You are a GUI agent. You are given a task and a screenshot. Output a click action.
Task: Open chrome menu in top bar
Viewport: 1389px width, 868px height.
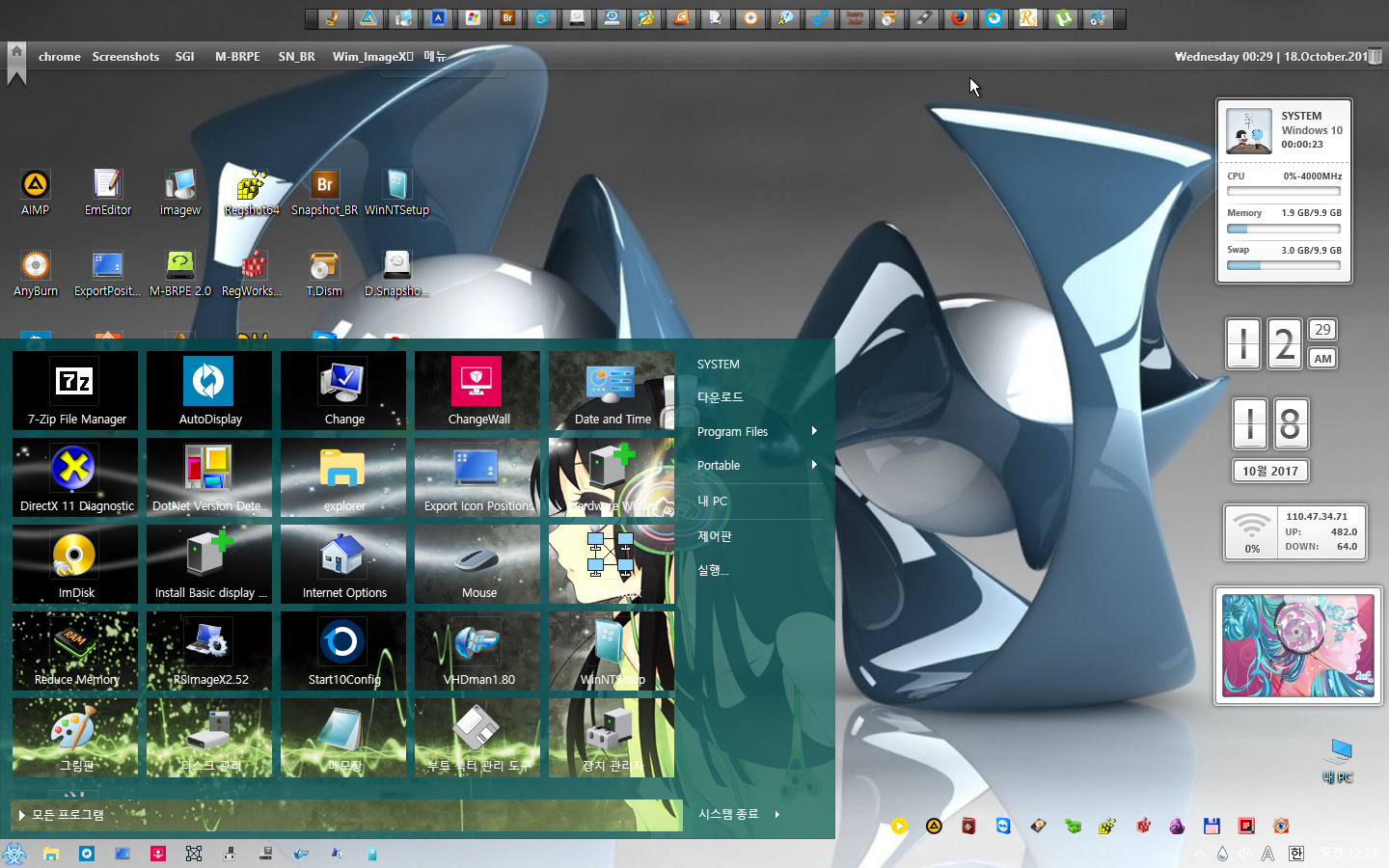pos(60,57)
